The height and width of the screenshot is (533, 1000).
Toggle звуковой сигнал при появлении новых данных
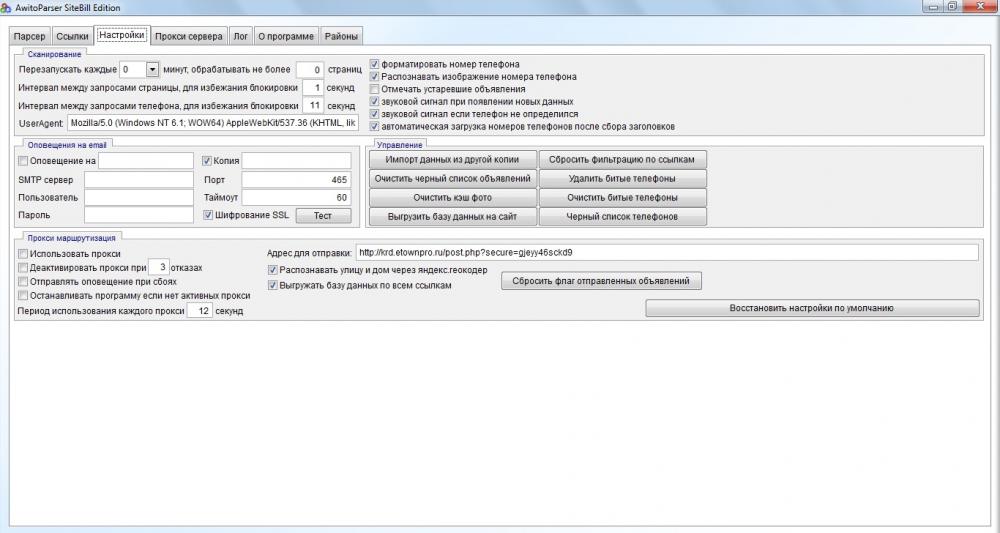375,101
